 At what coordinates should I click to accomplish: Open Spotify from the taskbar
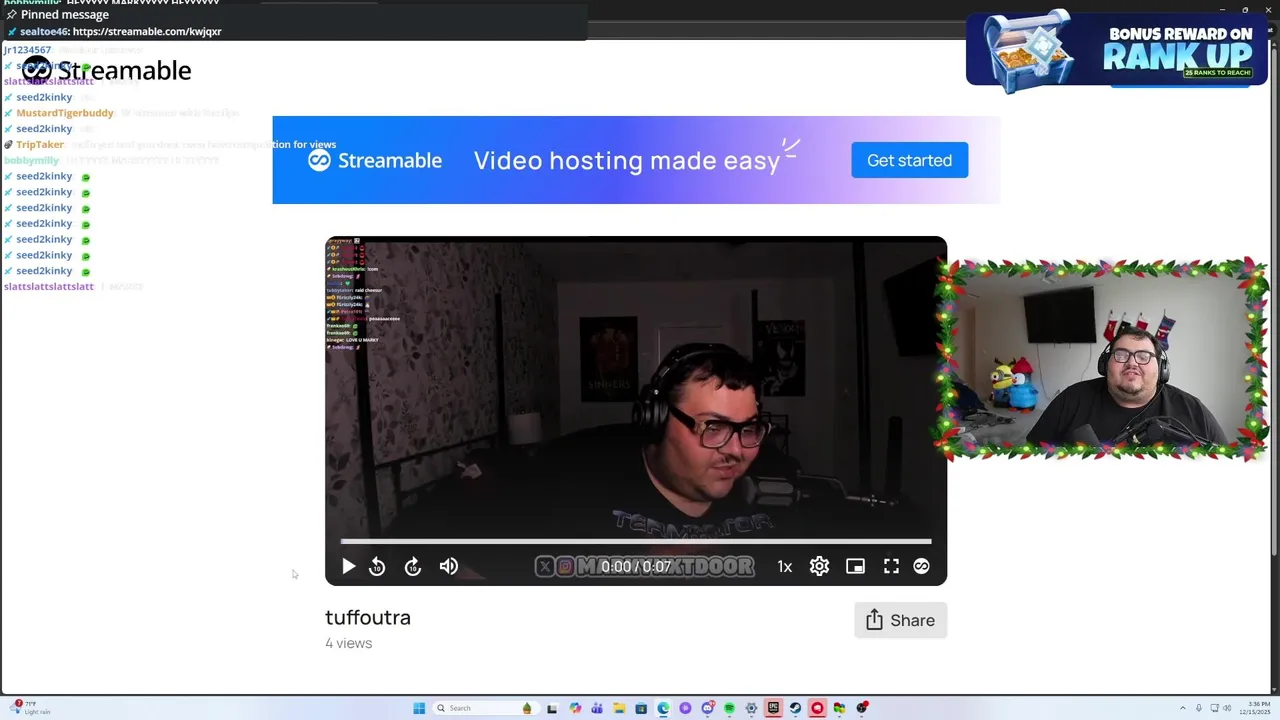tap(729, 708)
